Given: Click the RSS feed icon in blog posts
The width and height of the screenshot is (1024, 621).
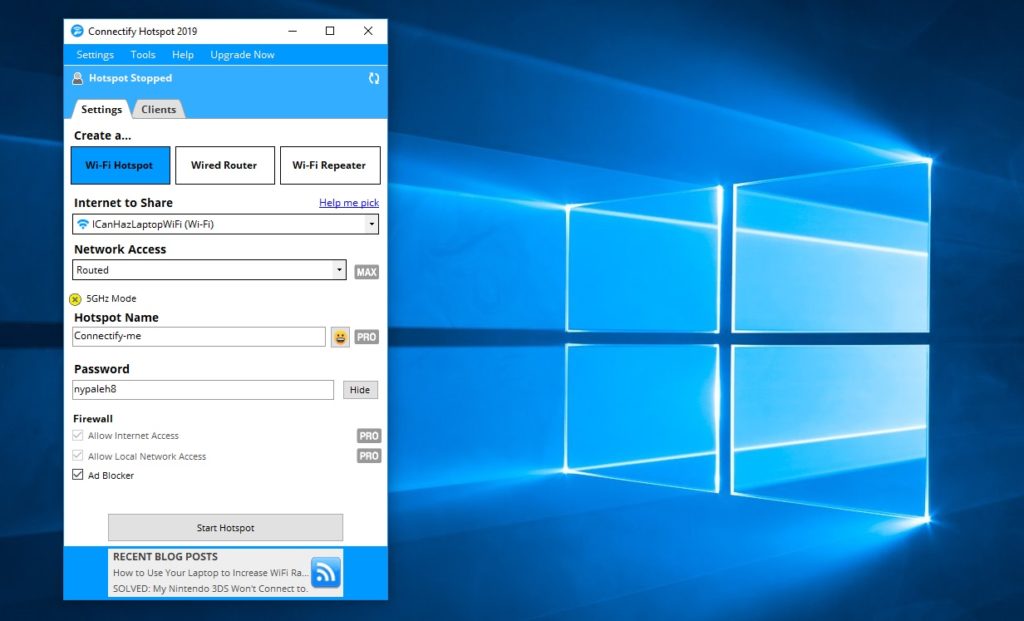Looking at the screenshot, I should [326, 572].
